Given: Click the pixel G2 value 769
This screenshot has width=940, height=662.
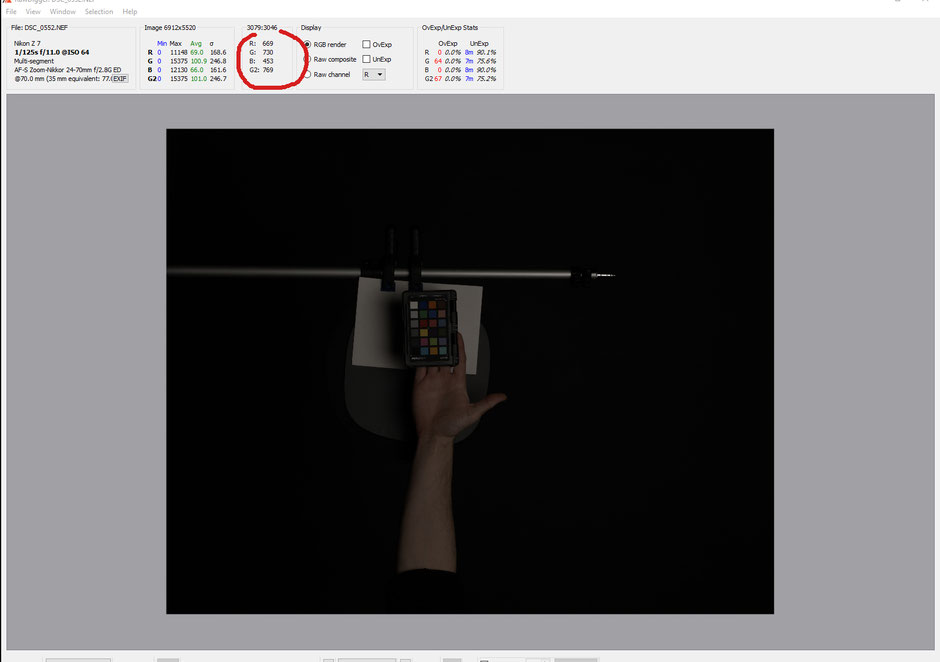Looking at the screenshot, I should [x=267, y=70].
